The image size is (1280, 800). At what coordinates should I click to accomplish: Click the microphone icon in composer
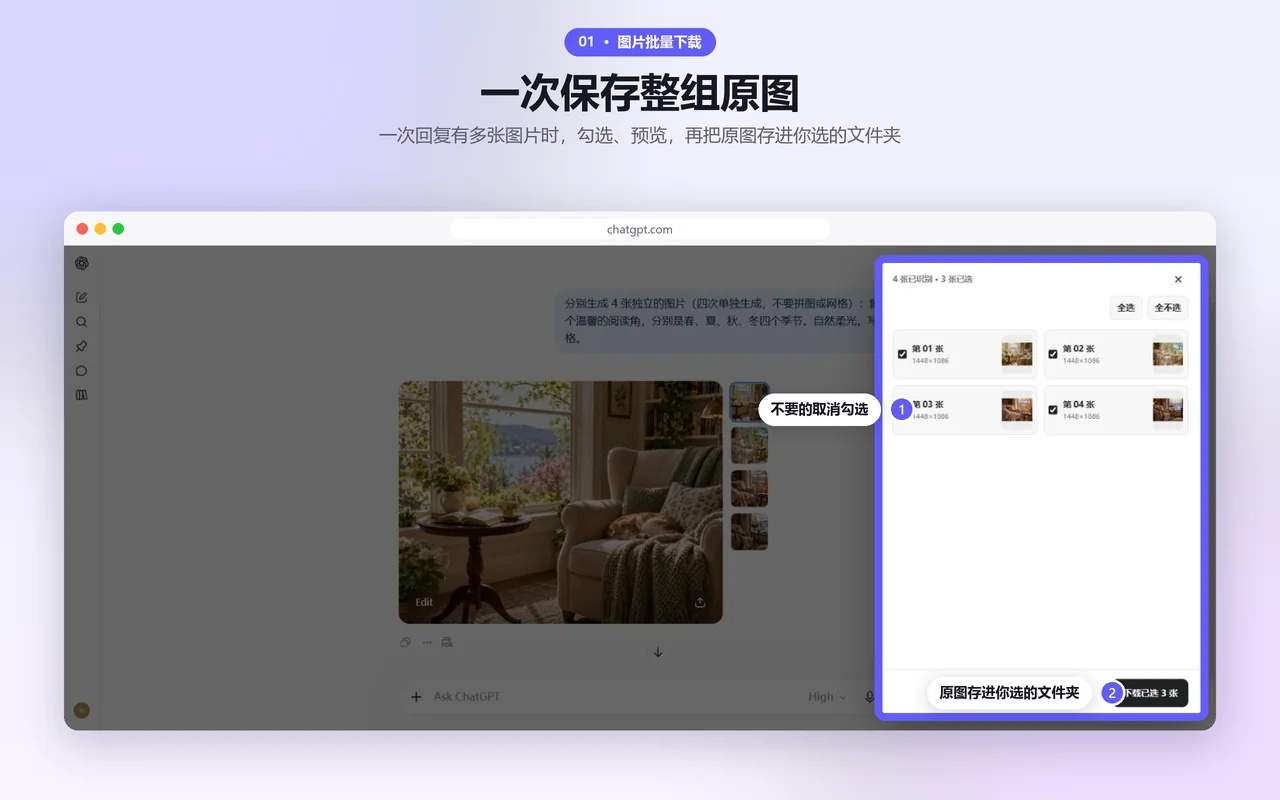point(869,697)
